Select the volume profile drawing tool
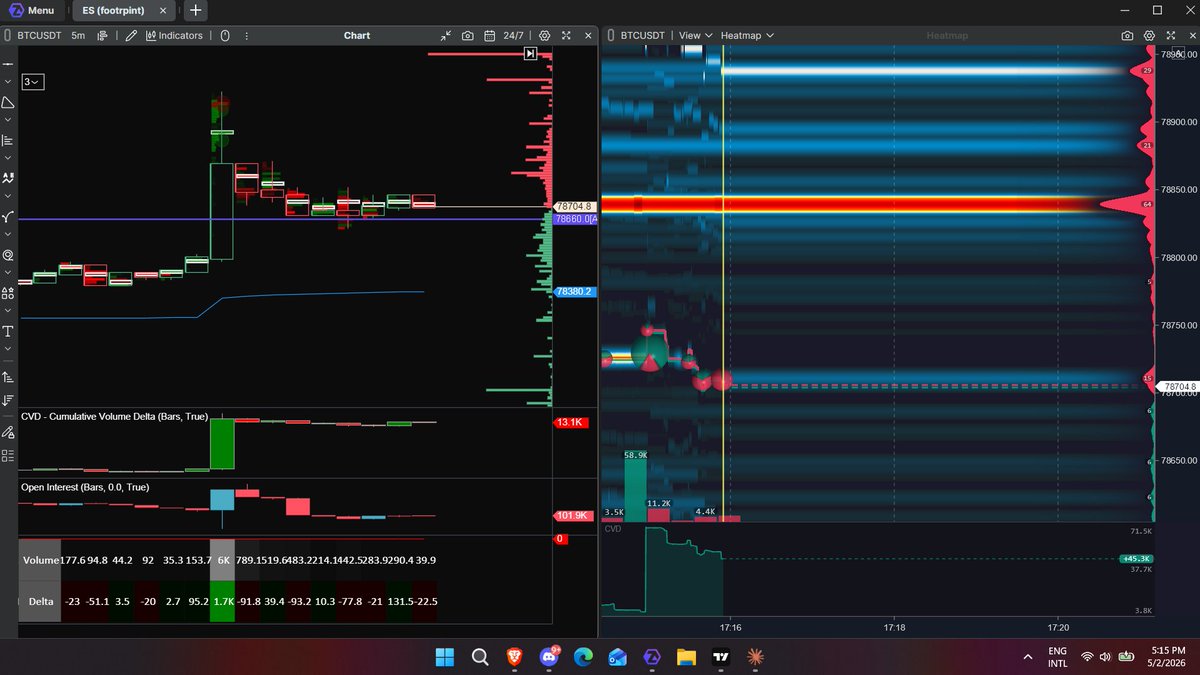Viewport: 1200px width, 675px height. coord(8,140)
